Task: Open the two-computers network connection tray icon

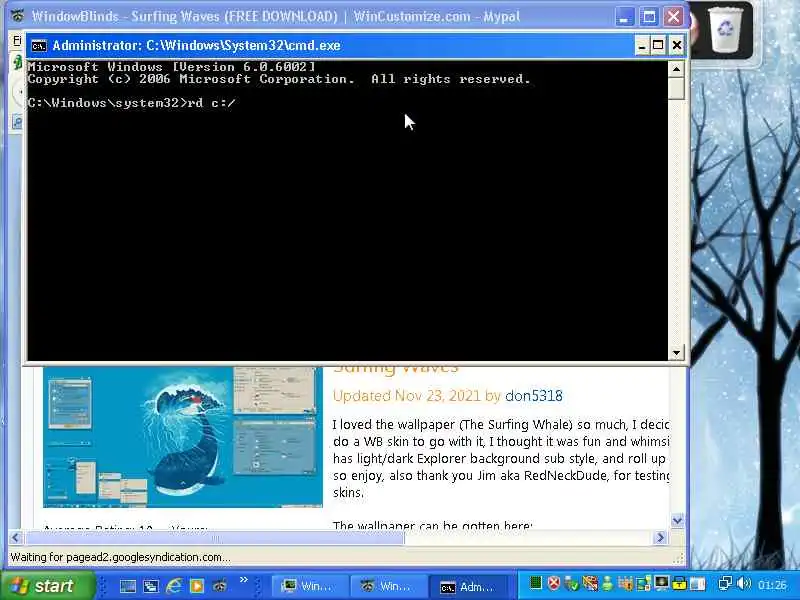Action: click(x=726, y=583)
